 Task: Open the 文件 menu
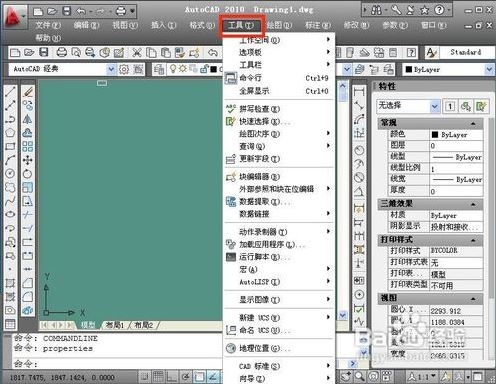(48, 25)
